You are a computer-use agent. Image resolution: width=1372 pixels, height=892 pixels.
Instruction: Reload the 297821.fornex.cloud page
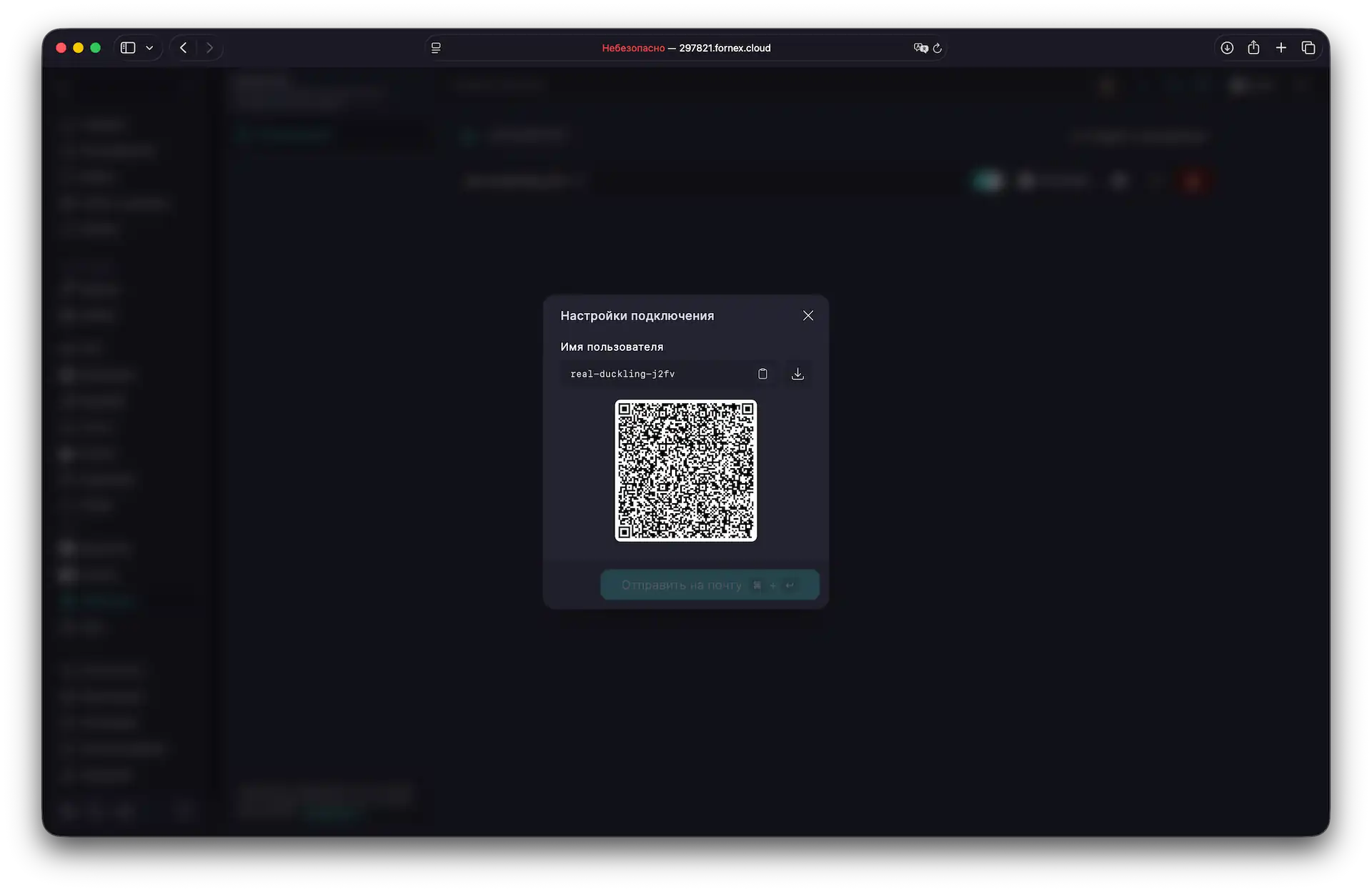[x=938, y=48]
